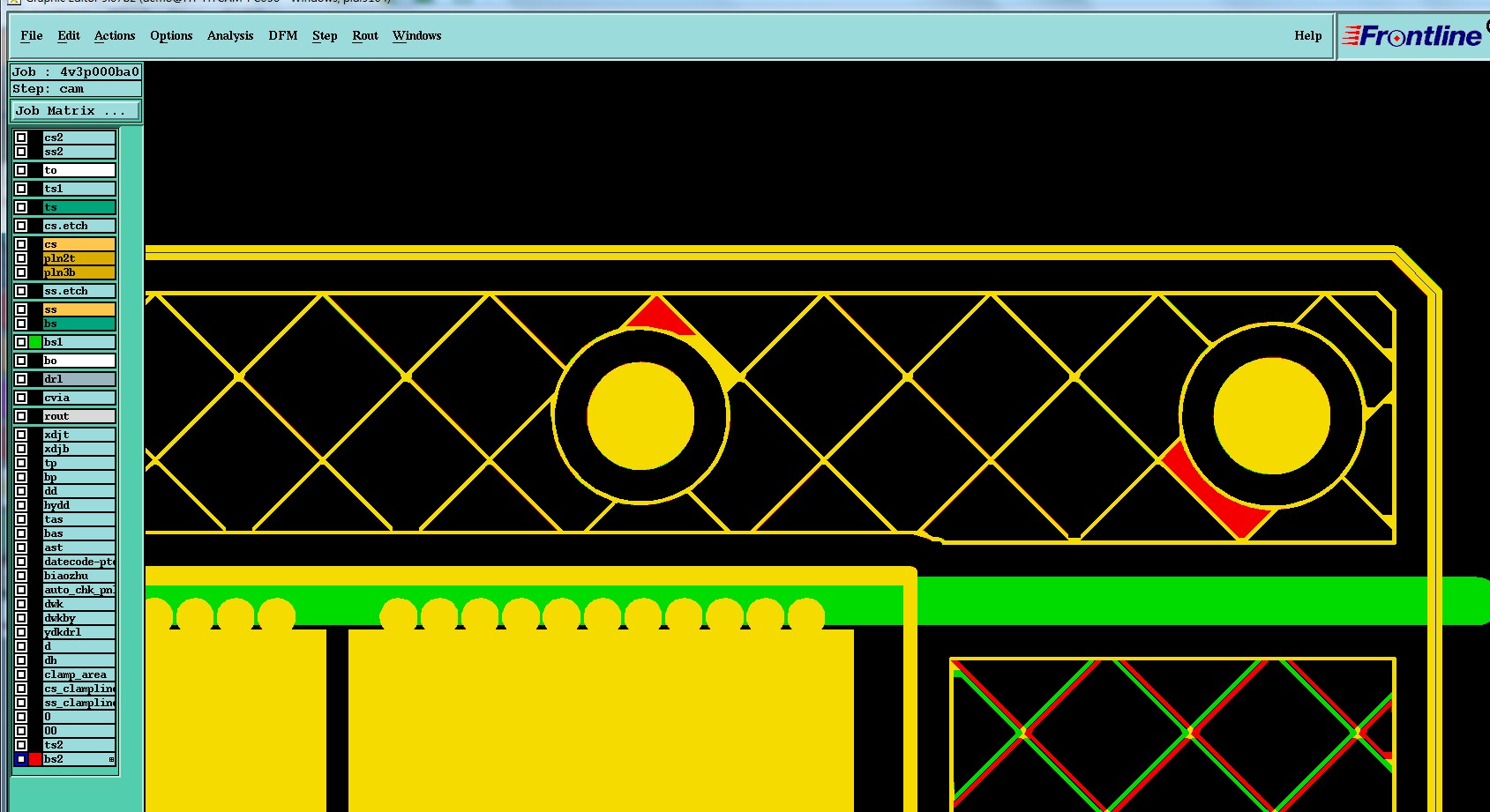Click the red color swatch beside bs2
This screenshot has width=1490, height=812.
[x=35, y=759]
